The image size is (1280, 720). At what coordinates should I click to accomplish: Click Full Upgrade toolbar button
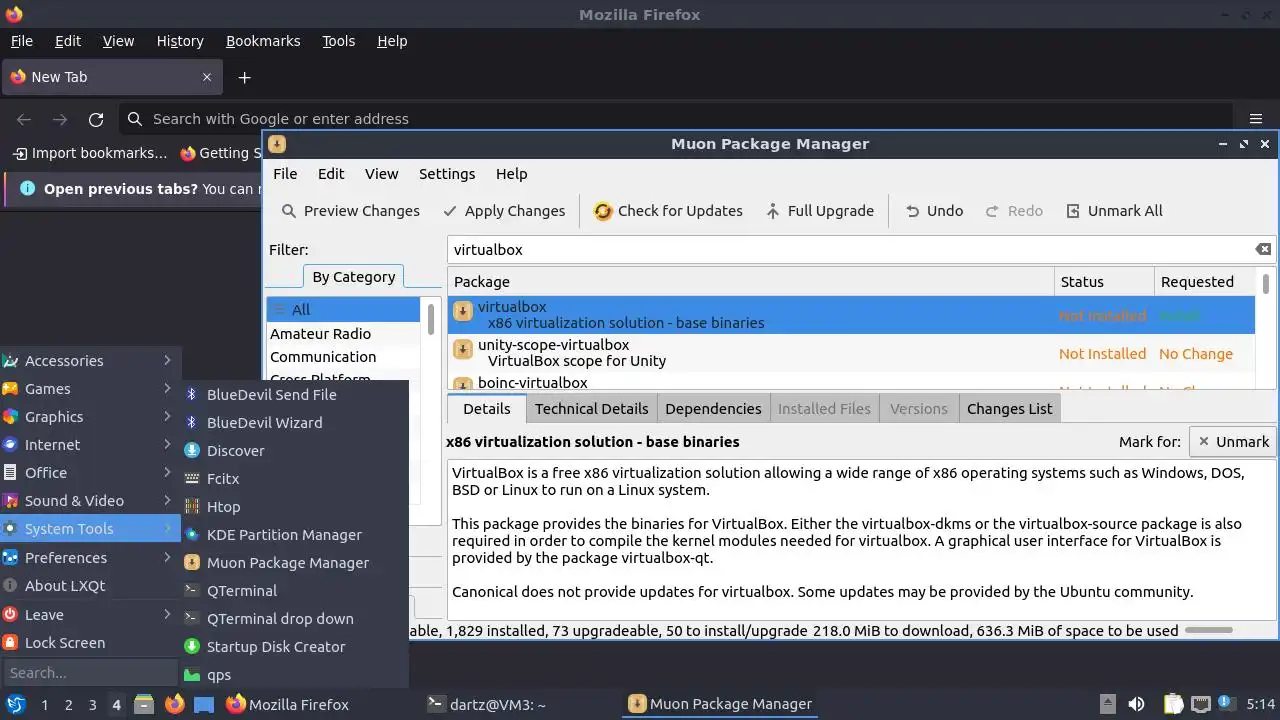coord(819,211)
